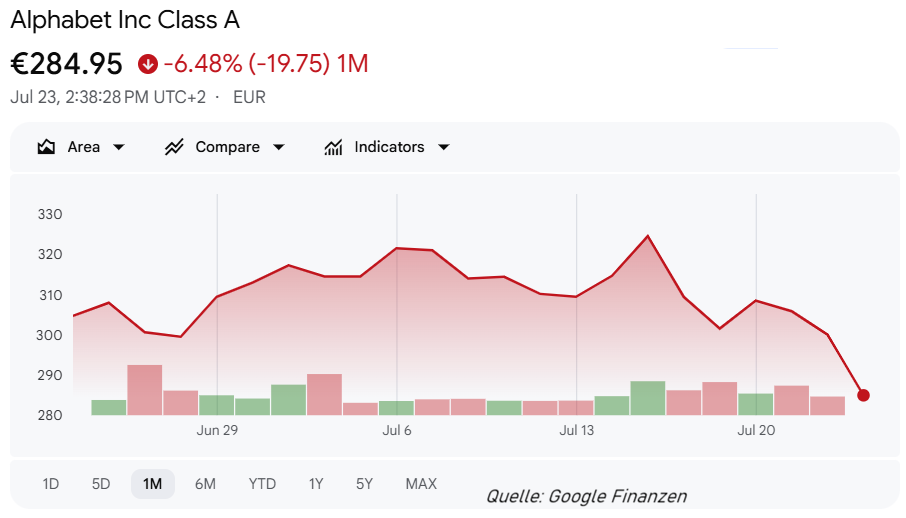The image size is (906, 518).
Task: Click the chart peak near Jul 15
Action: [x=648, y=236]
